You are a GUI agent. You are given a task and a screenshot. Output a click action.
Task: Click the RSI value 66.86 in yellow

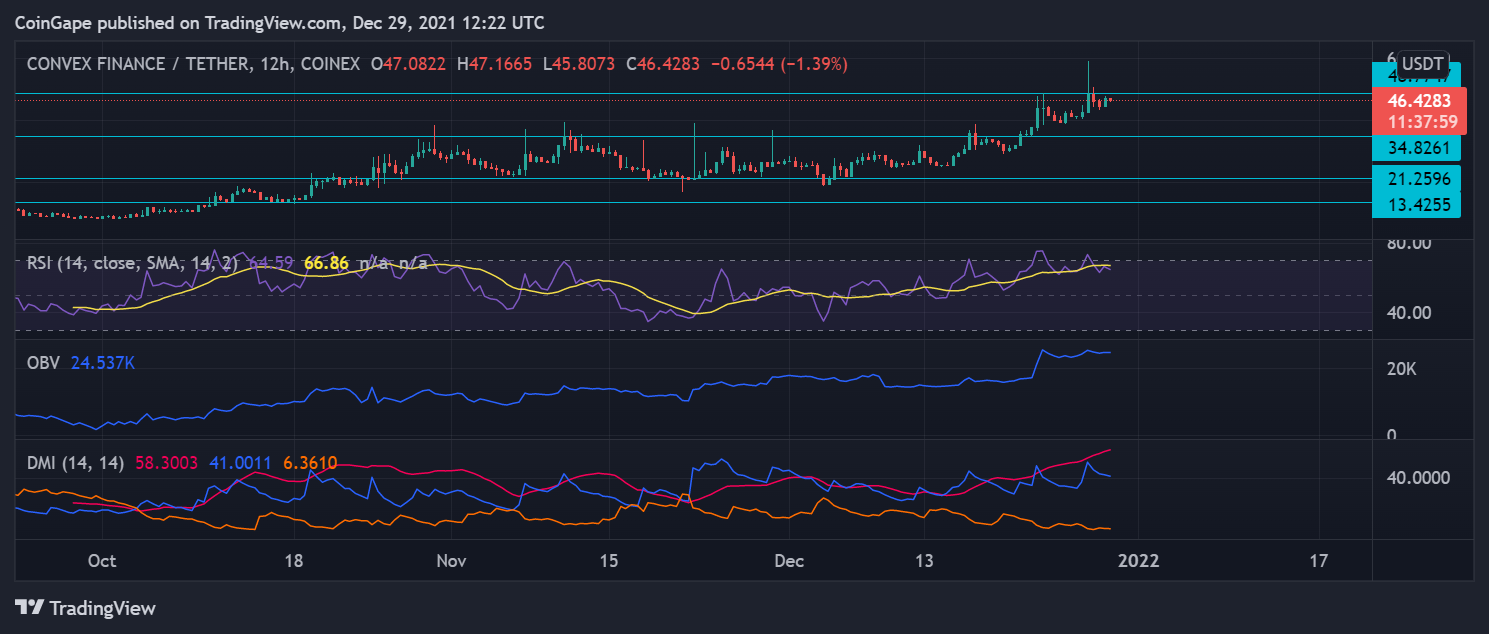325,263
